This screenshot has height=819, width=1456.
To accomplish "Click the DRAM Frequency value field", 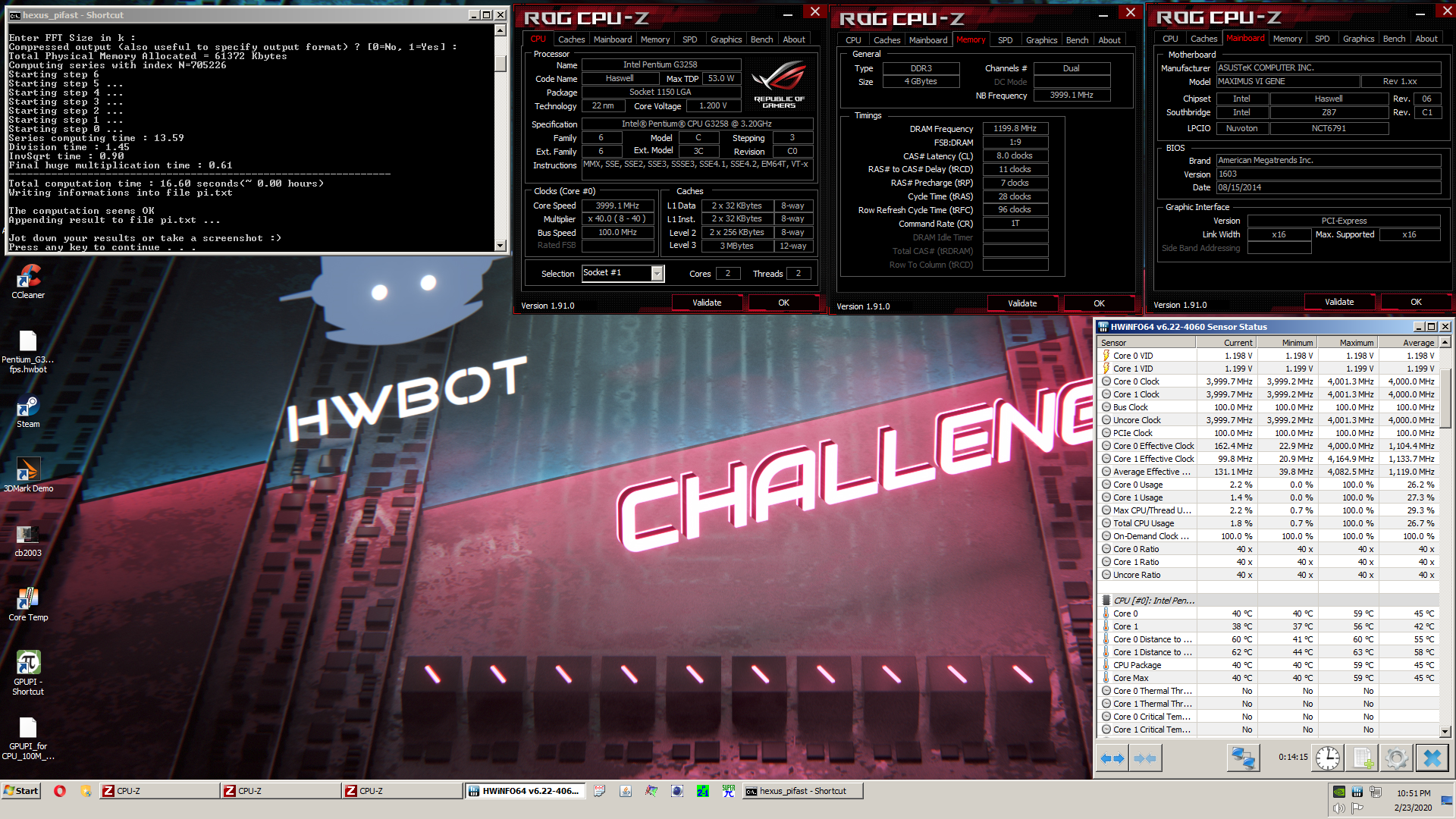I will tap(1015, 128).
